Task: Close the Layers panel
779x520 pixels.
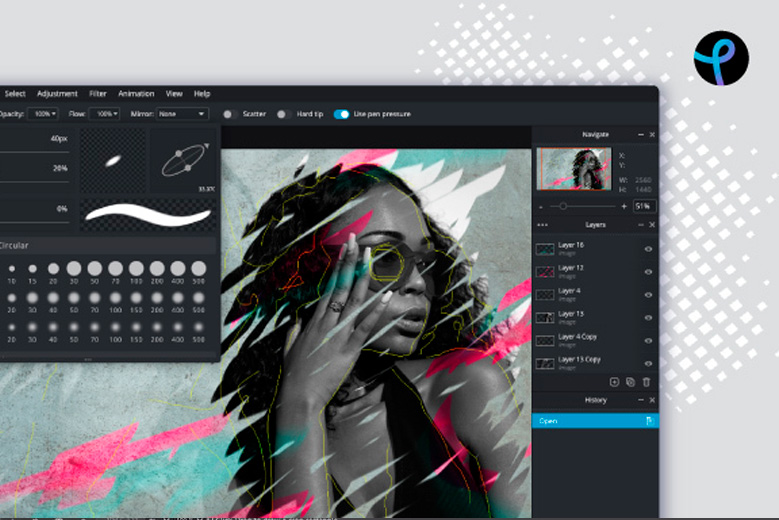Action: (x=652, y=225)
